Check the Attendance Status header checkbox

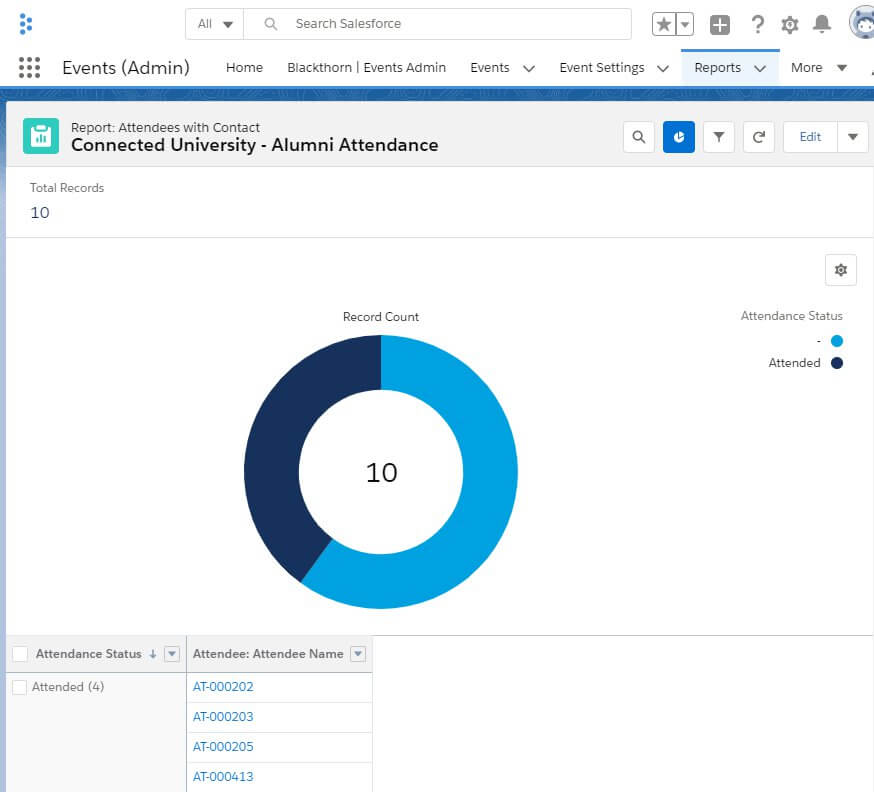pos(20,654)
